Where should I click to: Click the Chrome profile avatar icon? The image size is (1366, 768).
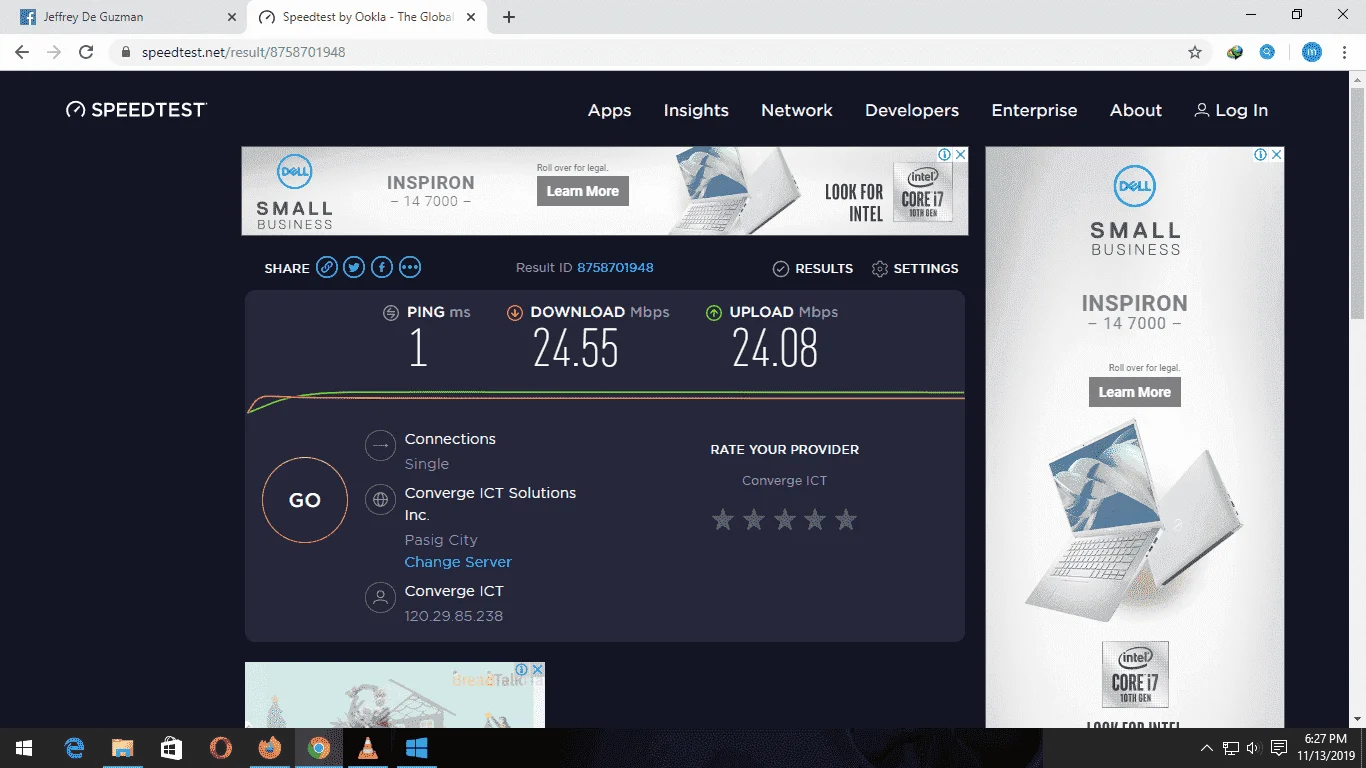click(x=1312, y=52)
